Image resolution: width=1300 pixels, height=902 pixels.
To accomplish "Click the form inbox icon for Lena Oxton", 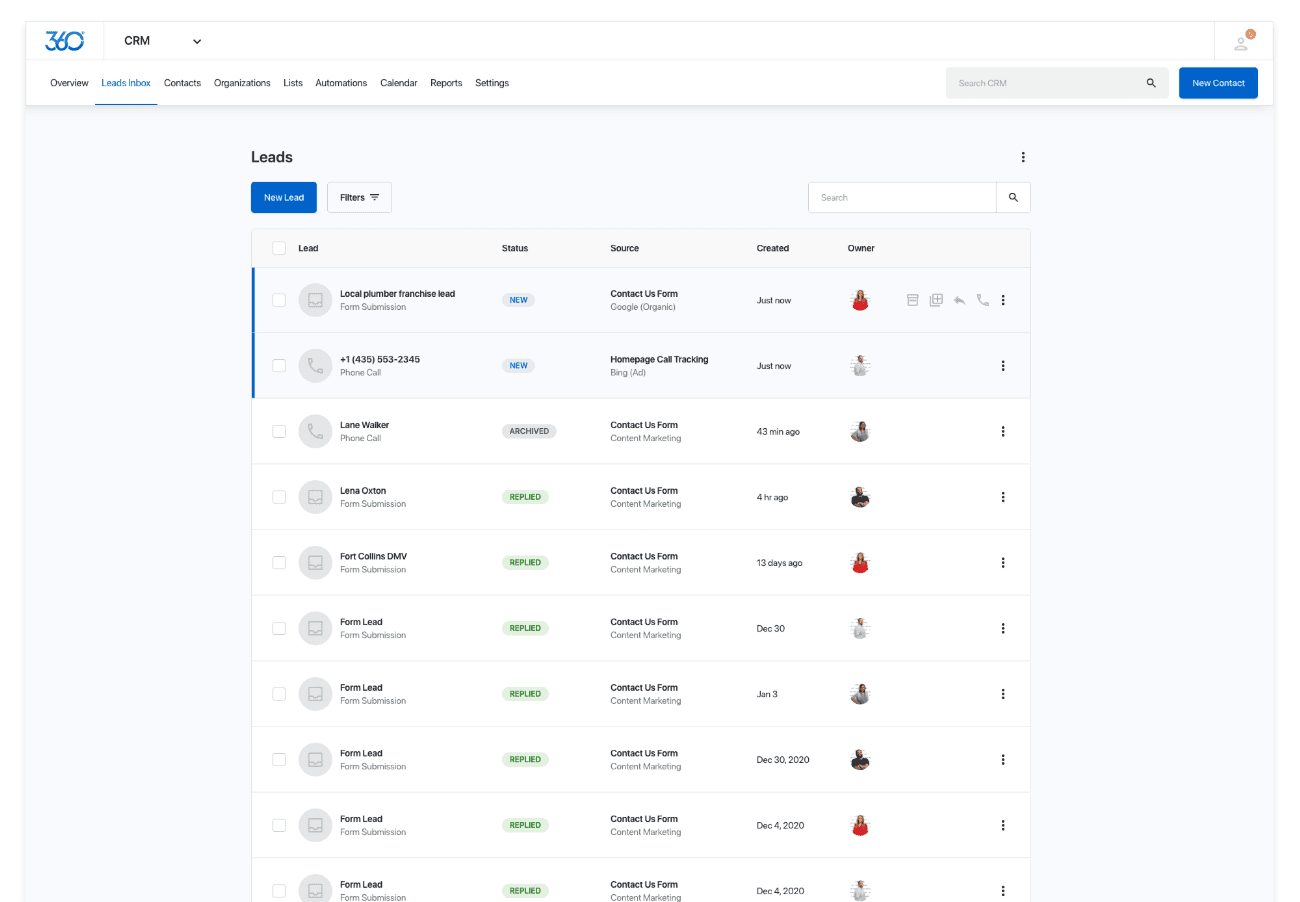I will tap(315, 497).
